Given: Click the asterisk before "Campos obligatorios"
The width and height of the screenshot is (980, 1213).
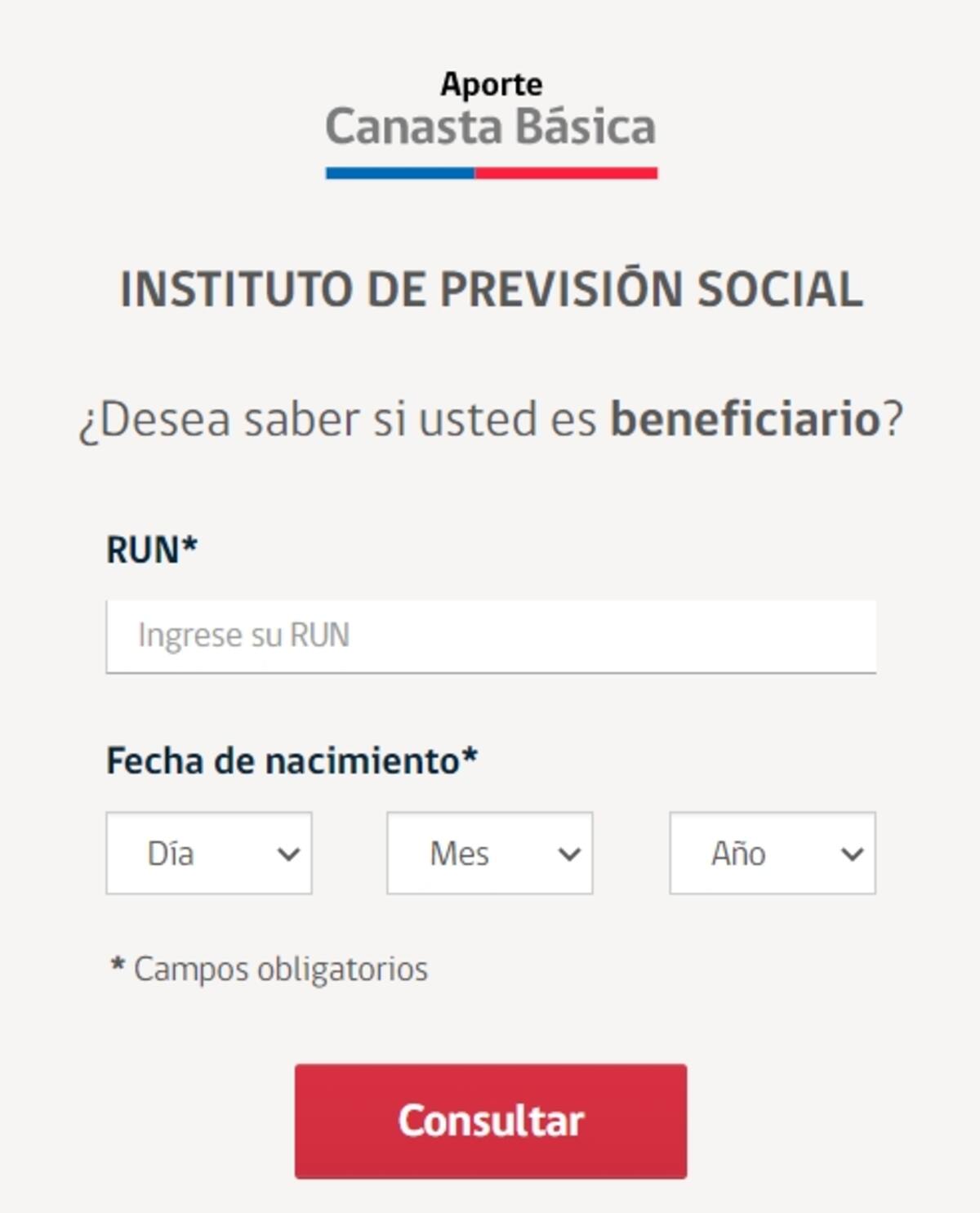Looking at the screenshot, I should point(118,966).
